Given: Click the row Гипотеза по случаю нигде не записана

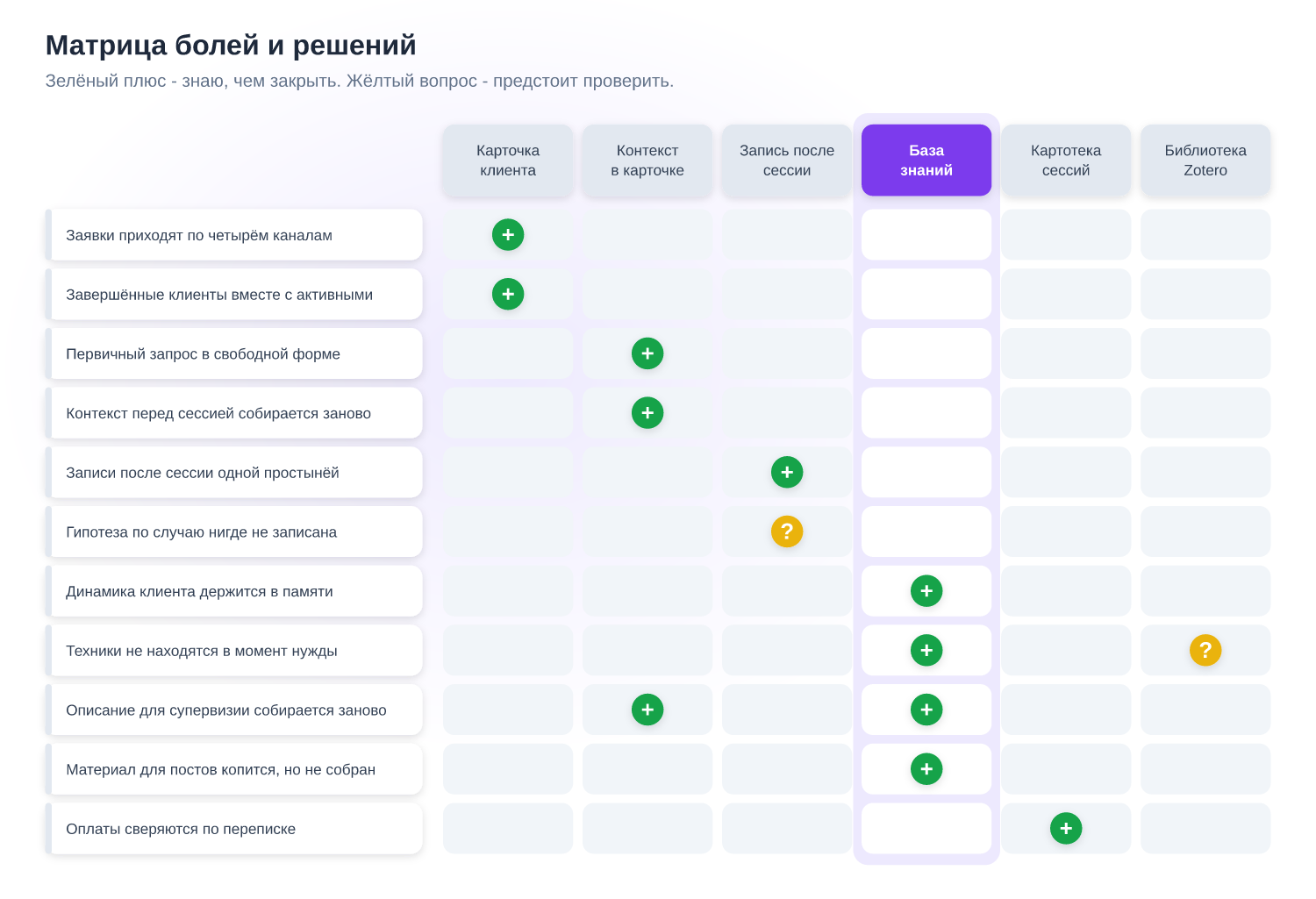Looking at the screenshot, I should click(234, 532).
